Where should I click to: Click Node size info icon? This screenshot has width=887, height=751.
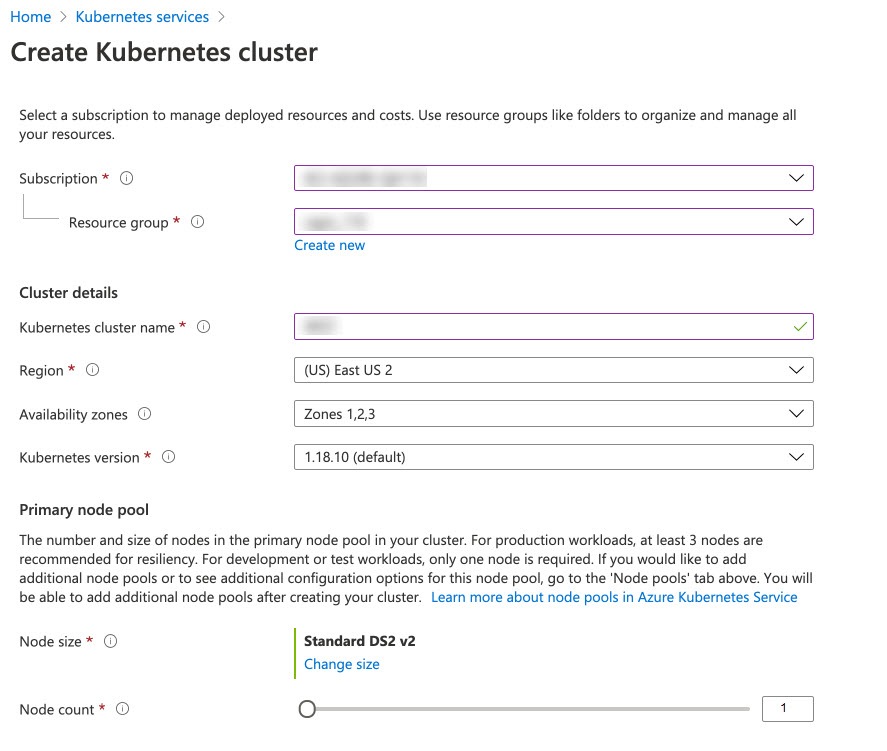110,641
